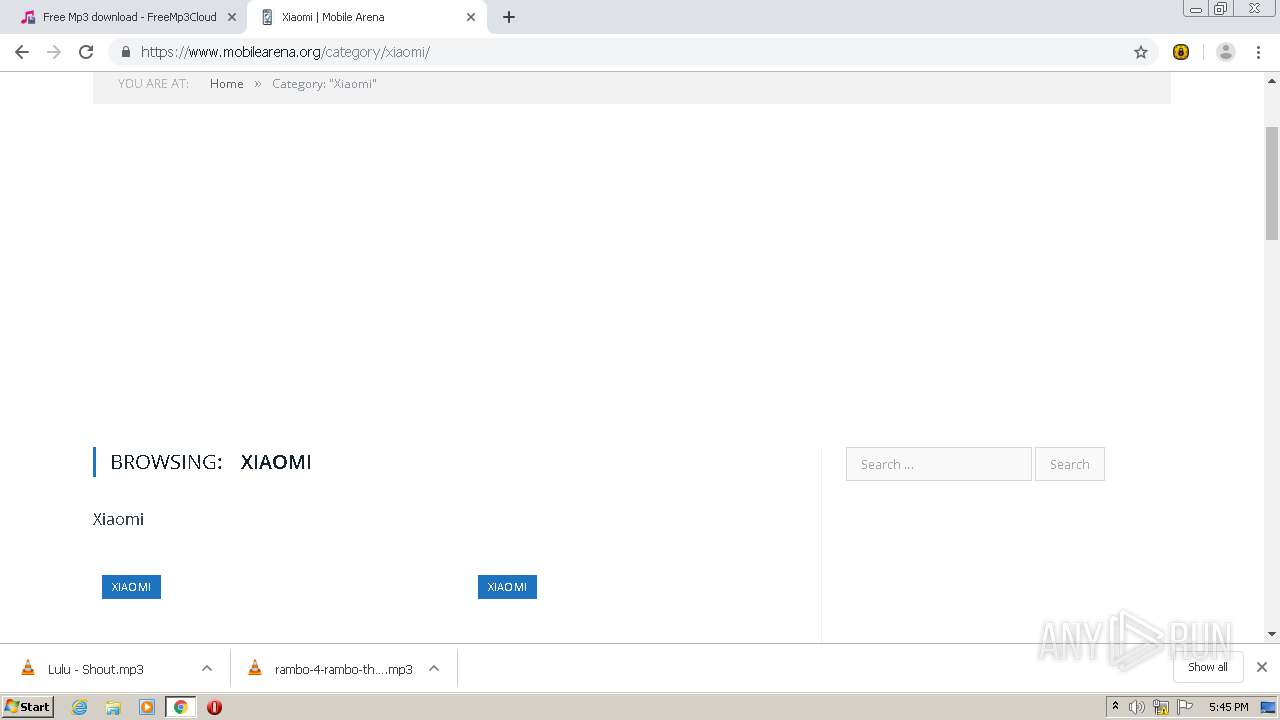The height and width of the screenshot is (720, 1280).
Task: Close the Free Mp3 download tab
Action: (231, 17)
